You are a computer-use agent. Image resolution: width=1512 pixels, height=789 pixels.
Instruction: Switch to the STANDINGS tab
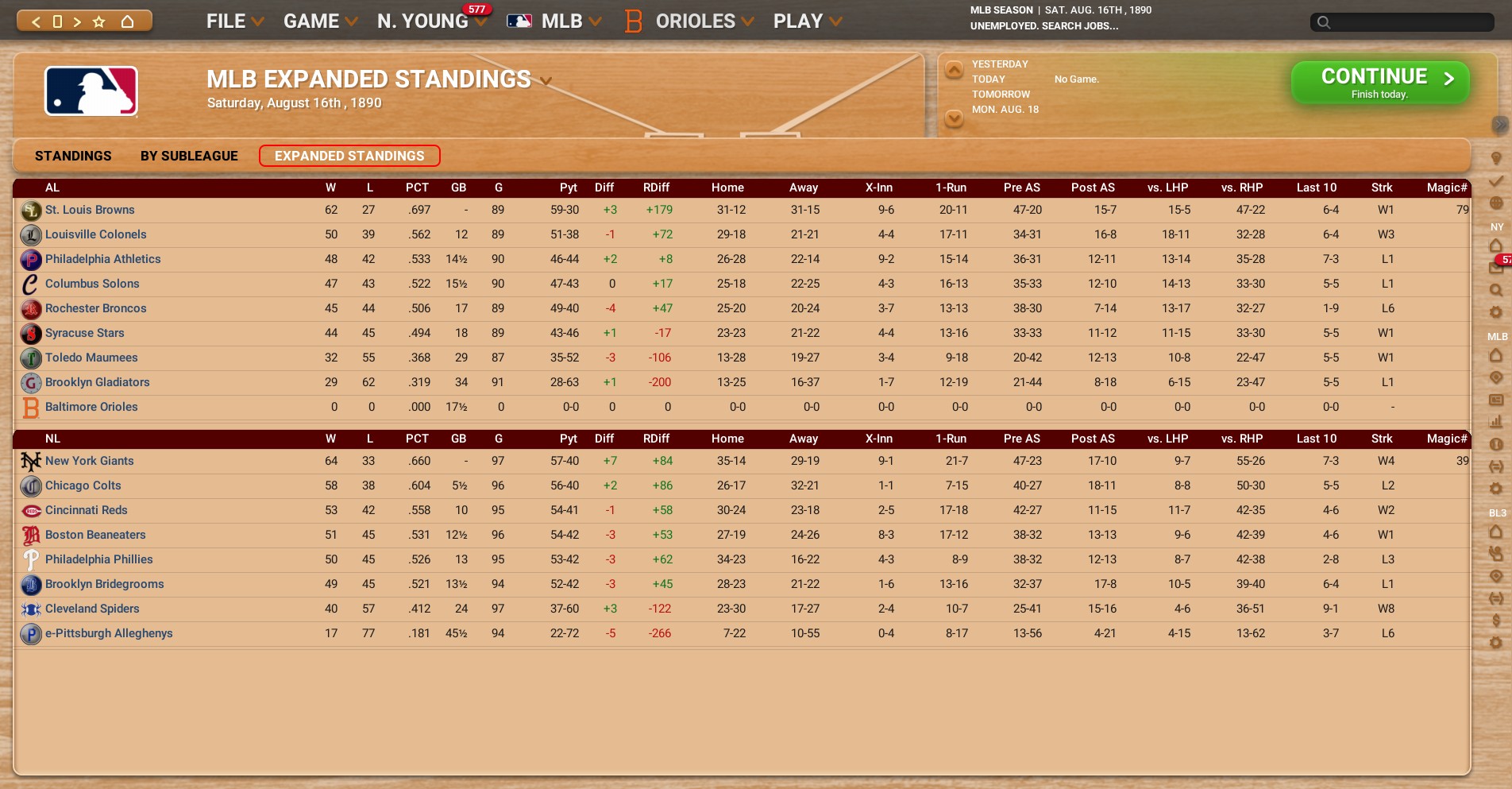coord(73,156)
